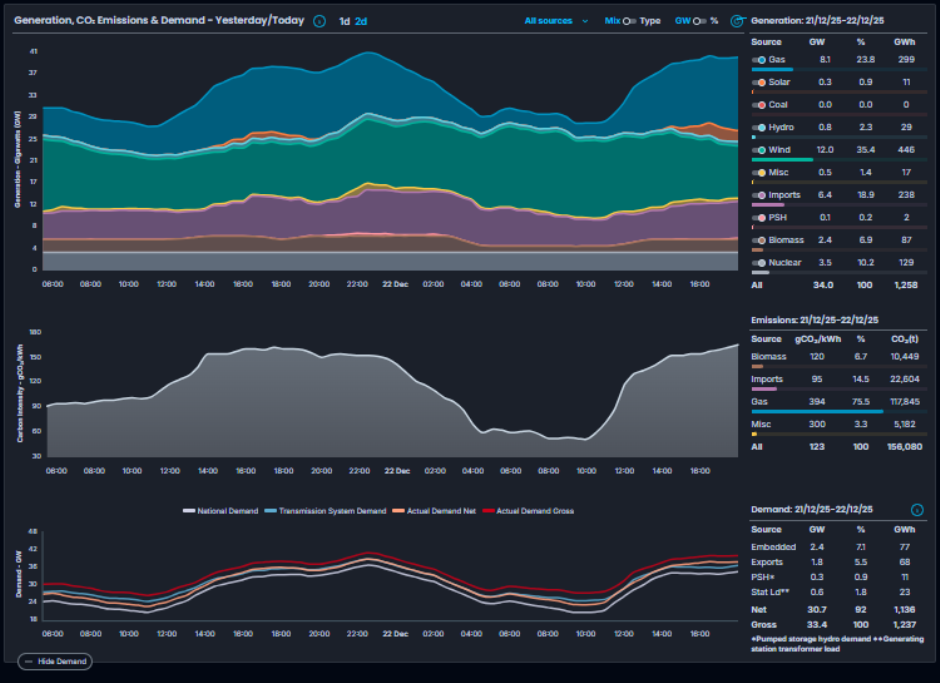The width and height of the screenshot is (940, 683).
Task: Select the 2d time range
Action: click(x=361, y=20)
